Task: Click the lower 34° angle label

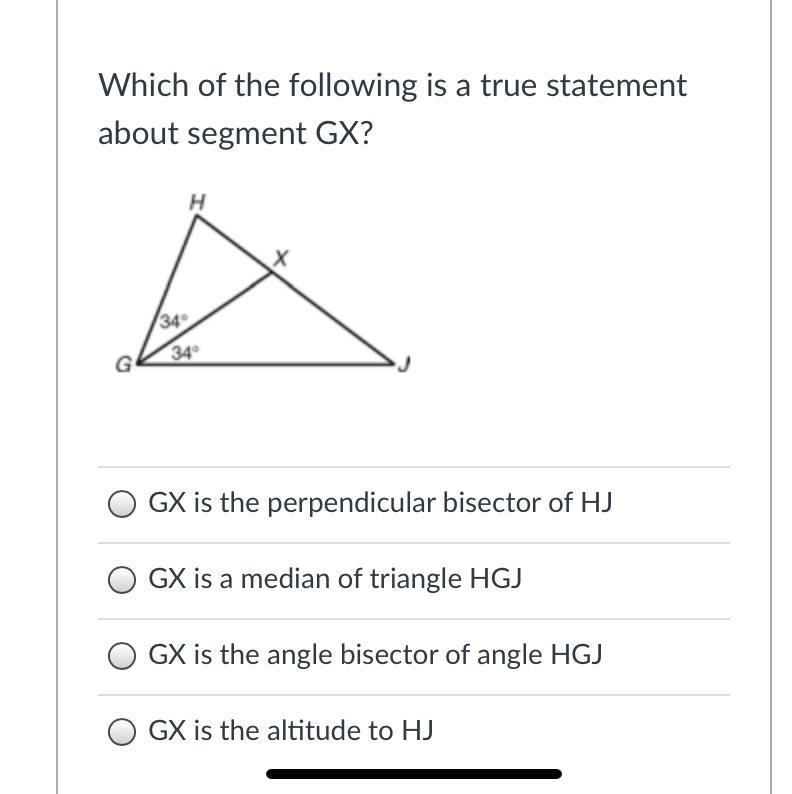Action: click(185, 352)
